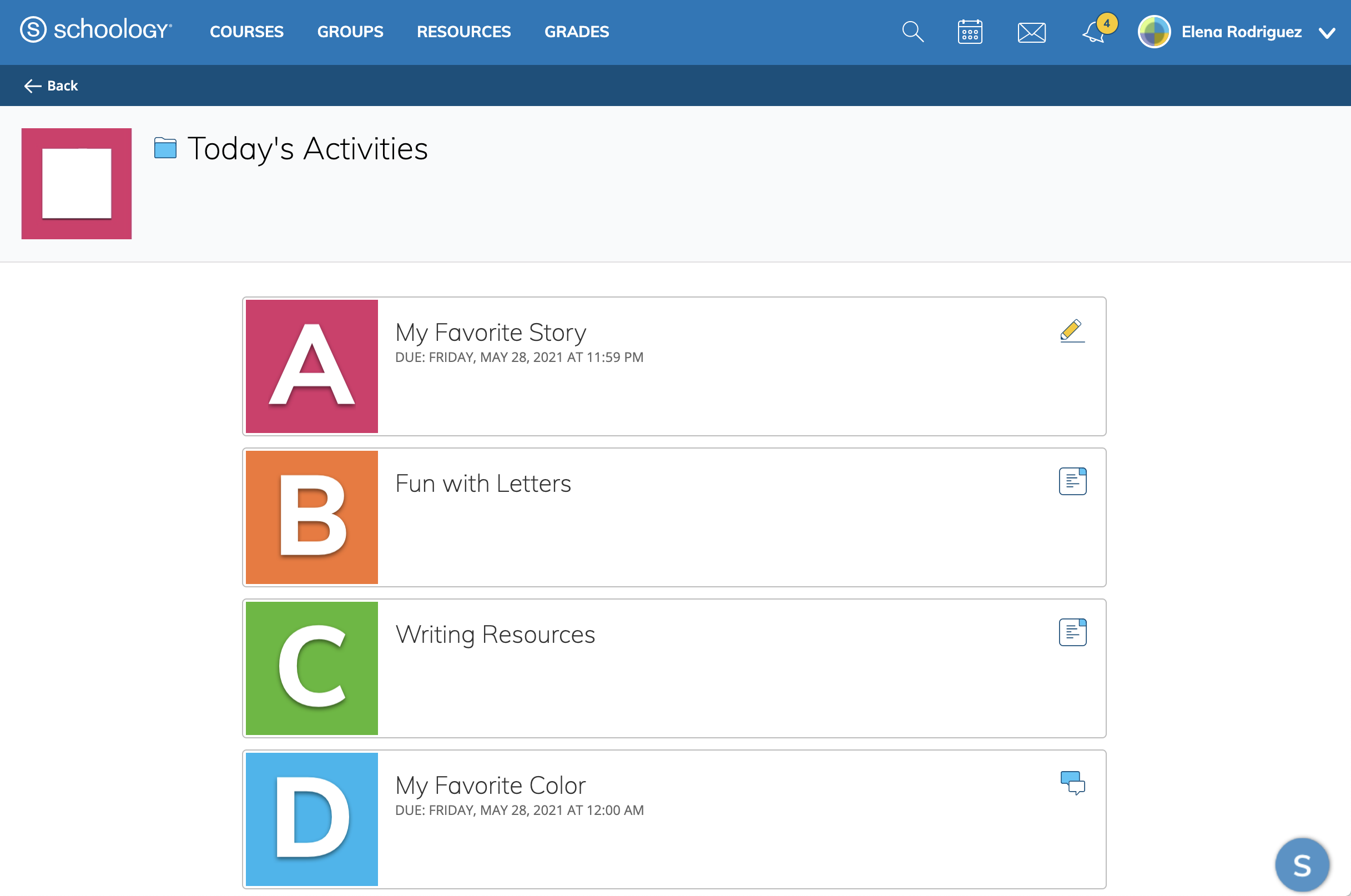
Task: Open the calendar icon in the header
Action: pos(970,32)
